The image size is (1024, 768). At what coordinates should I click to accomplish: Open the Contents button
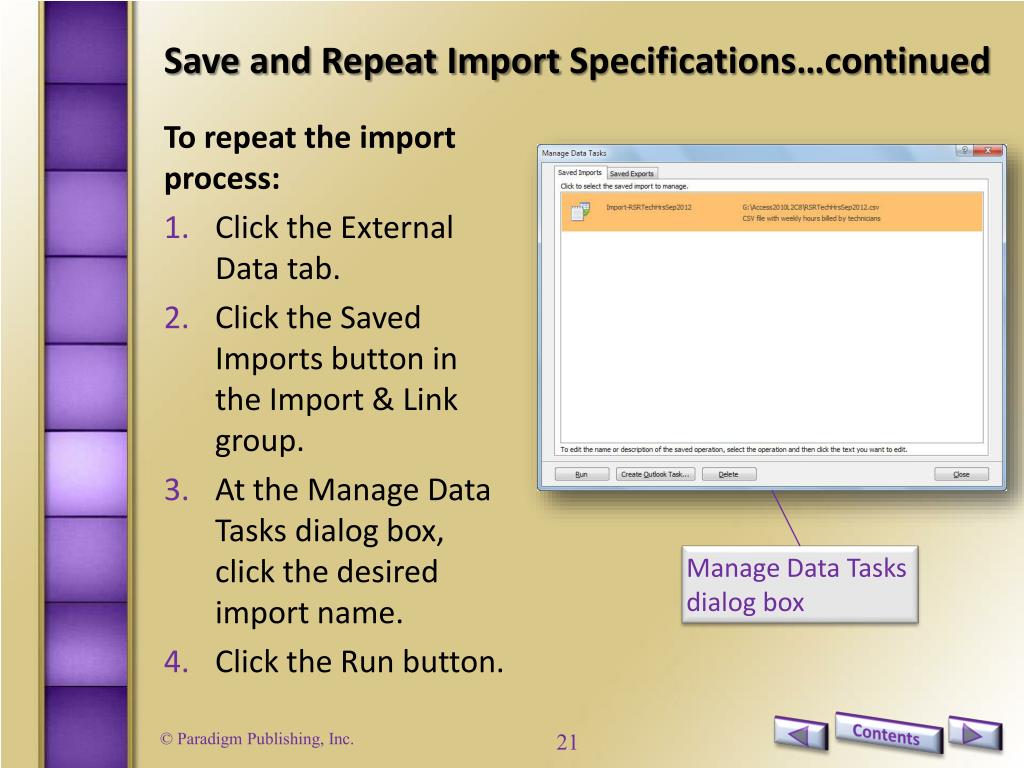pyautogui.click(x=887, y=733)
